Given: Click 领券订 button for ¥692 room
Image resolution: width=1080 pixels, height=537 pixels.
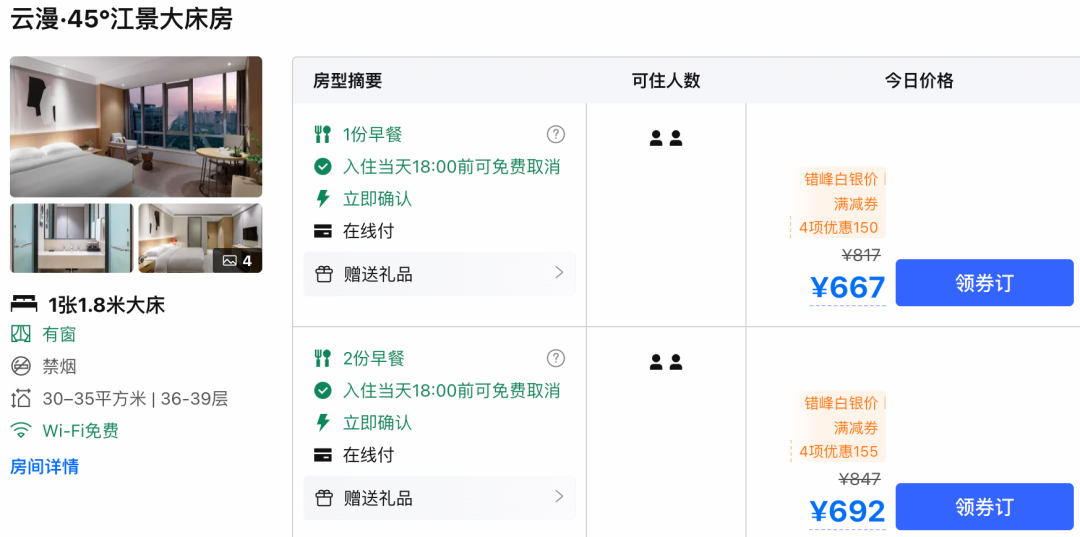Looking at the screenshot, I should coord(984,507).
